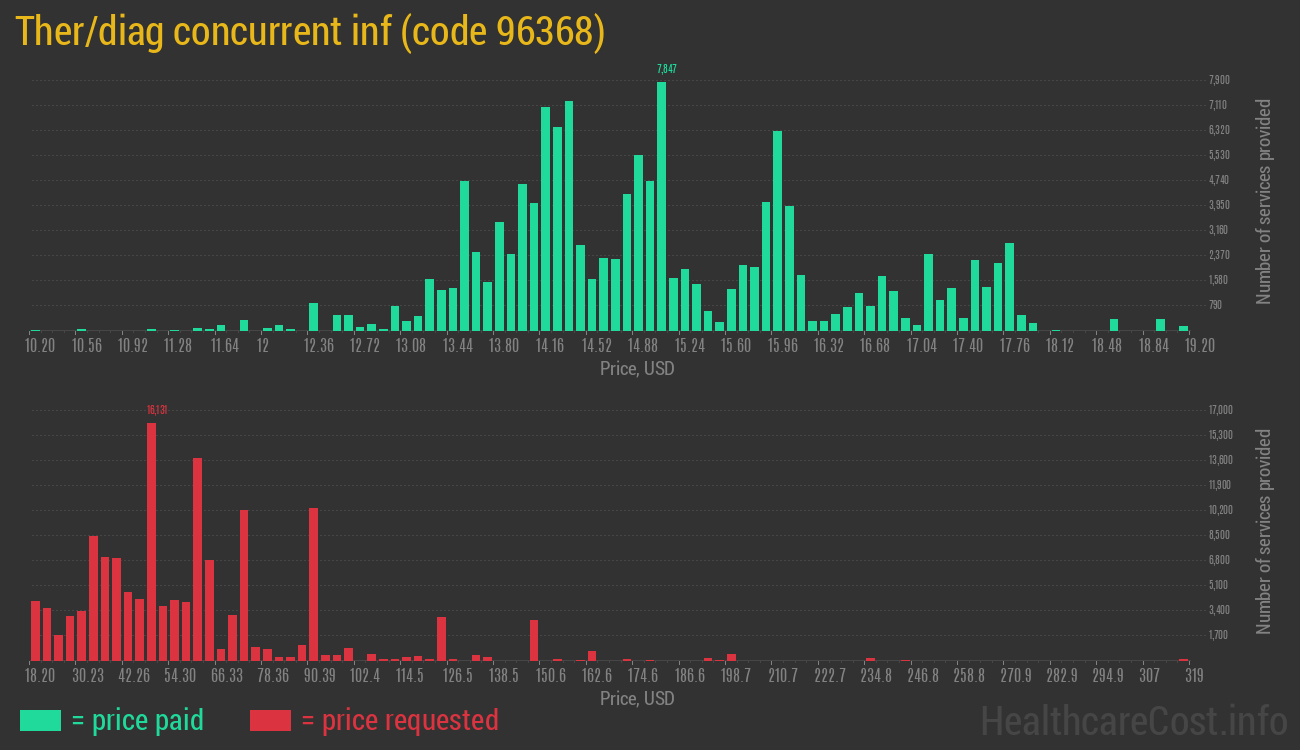Click the 10.20 tick at the upper axis start

(40, 346)
